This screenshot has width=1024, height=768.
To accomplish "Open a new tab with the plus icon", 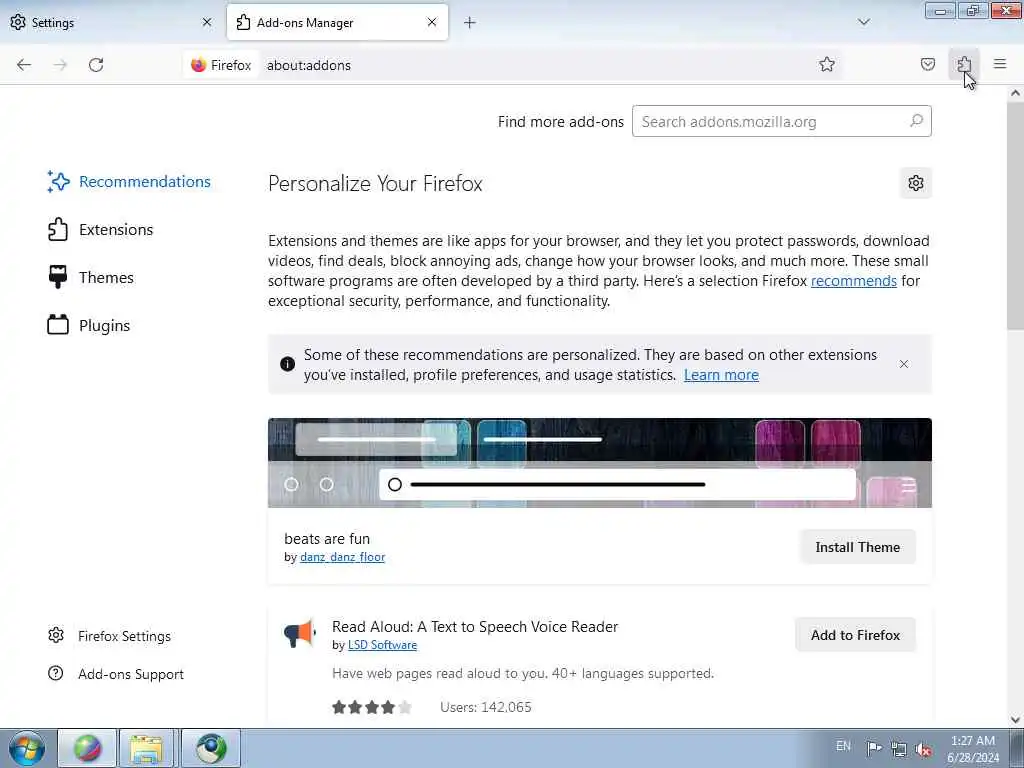I will pos(470,22).
